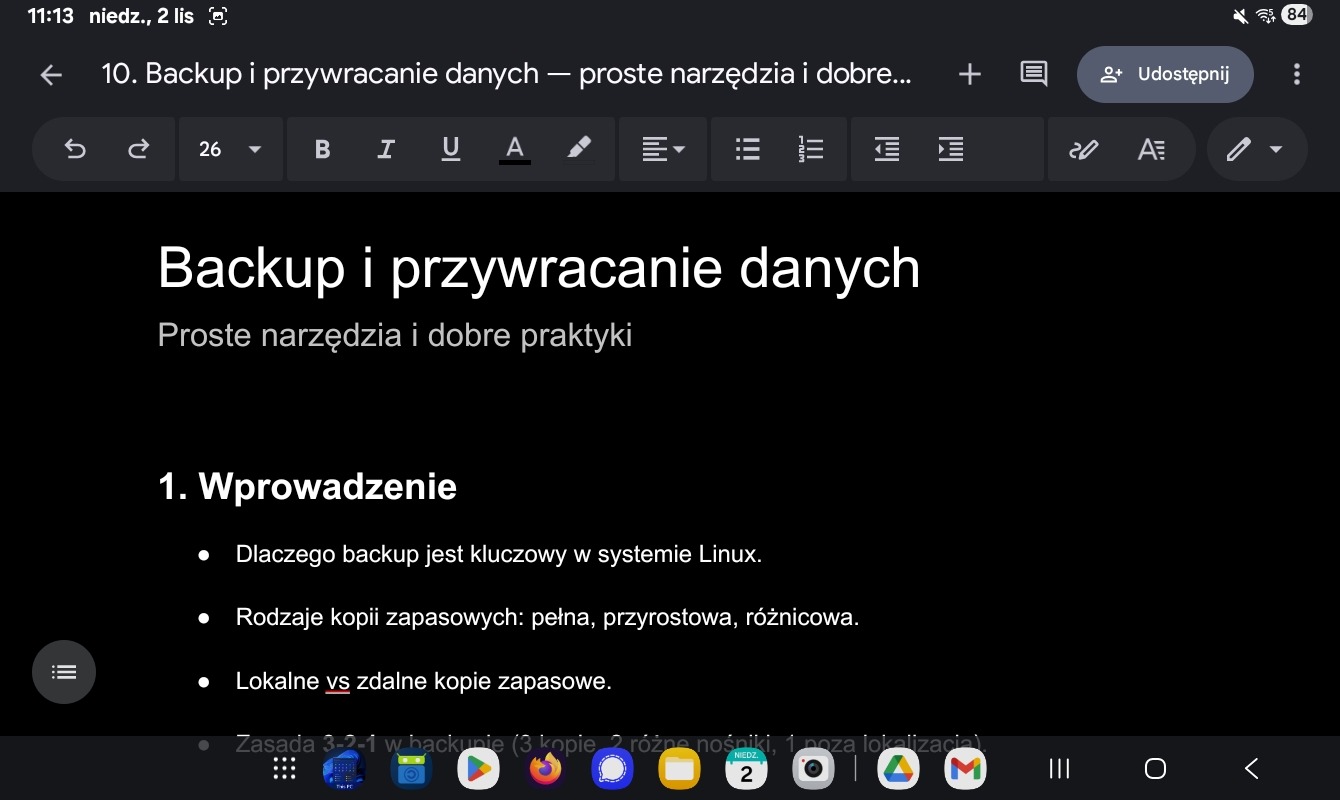Decrease paragraph indent
The width and height of the screenshot is (1340, 800).
(886, 149)
